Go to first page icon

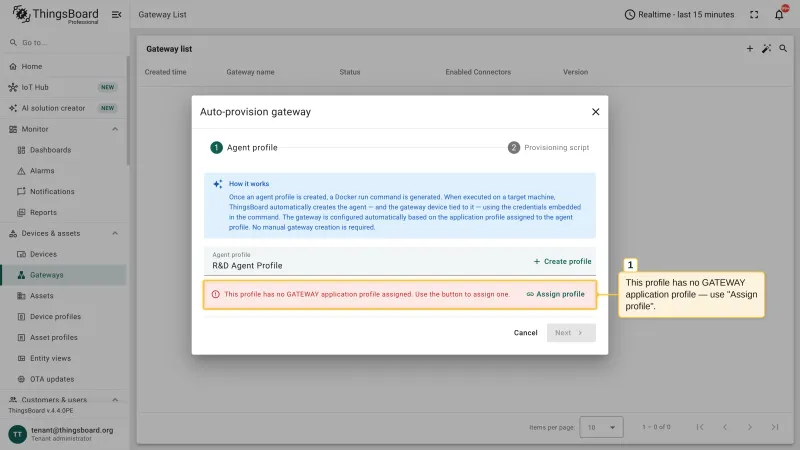pyautogui.click(x=700, y=427)
